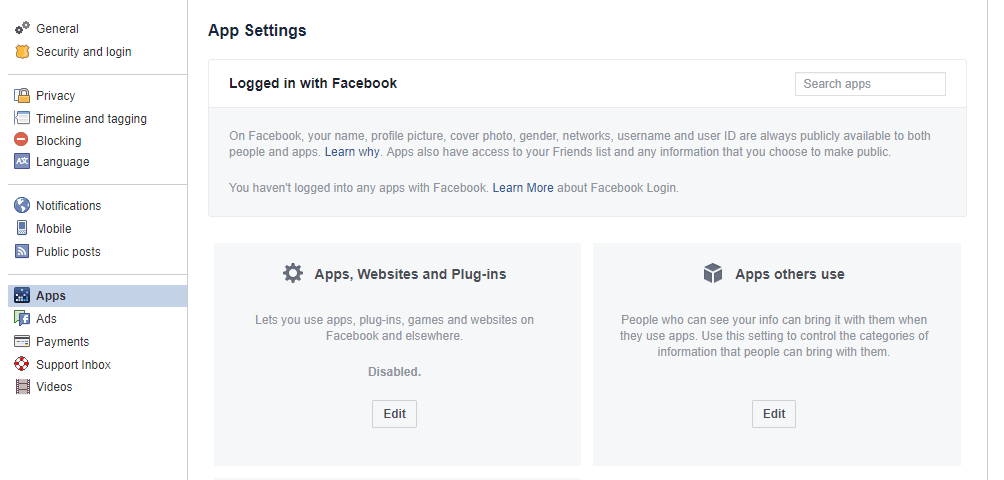
Task: Follow the 'Learn why' link
Action: (x=352, y=152)
